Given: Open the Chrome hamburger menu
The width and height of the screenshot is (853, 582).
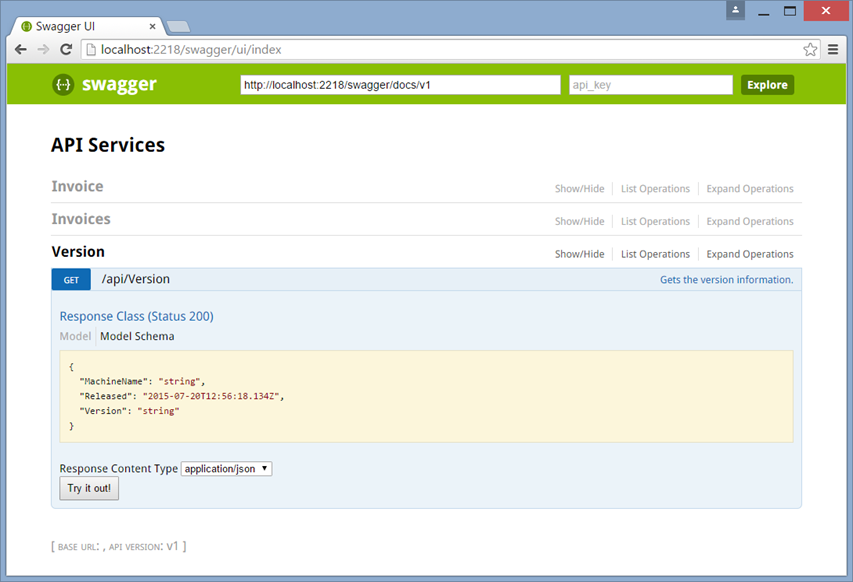Looking at the screenshot, I should pyautogui.click(x=833, y=49).
